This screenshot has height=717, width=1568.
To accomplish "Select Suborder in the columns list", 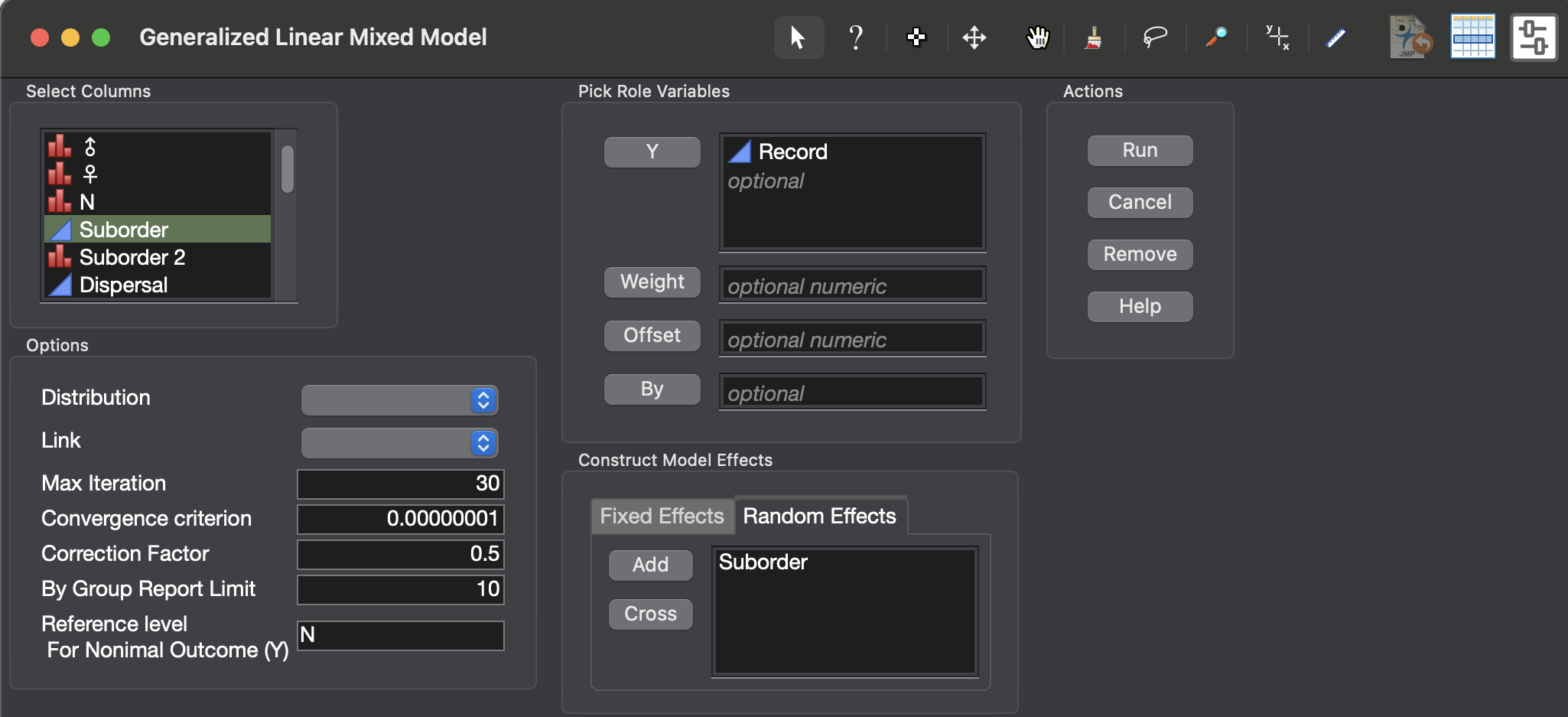I will click(x=123, y=229).
